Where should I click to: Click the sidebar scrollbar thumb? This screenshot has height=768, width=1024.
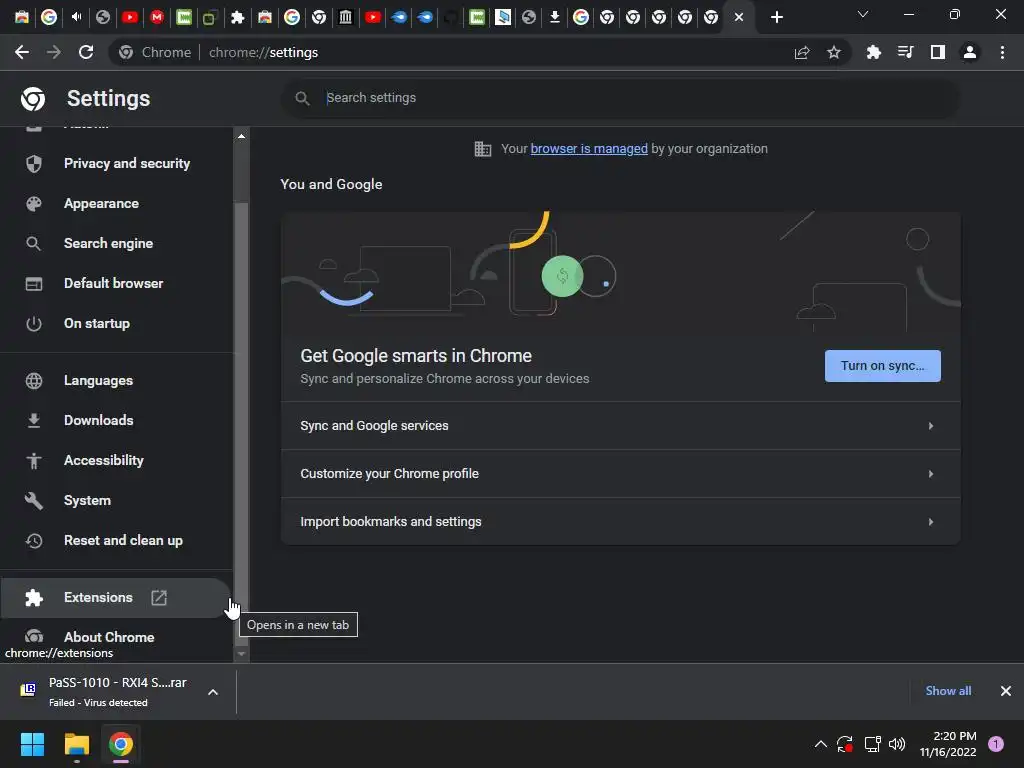(241, 424)
